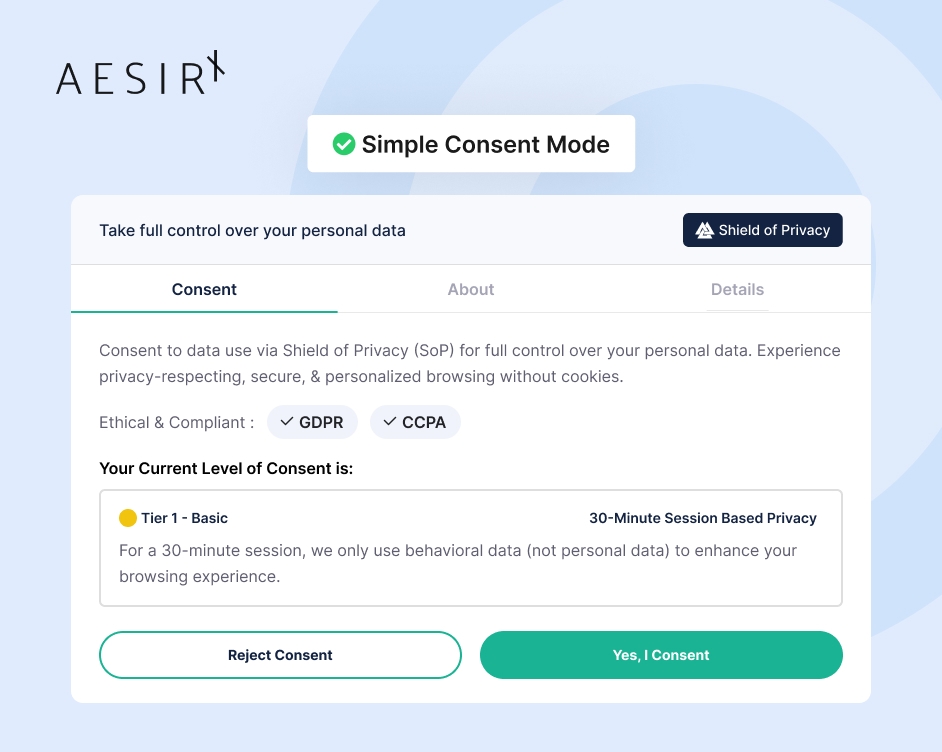Viewport: 942px width, 752px height.
Task: Click the Take full control header text
Action: tap(252, 231)
